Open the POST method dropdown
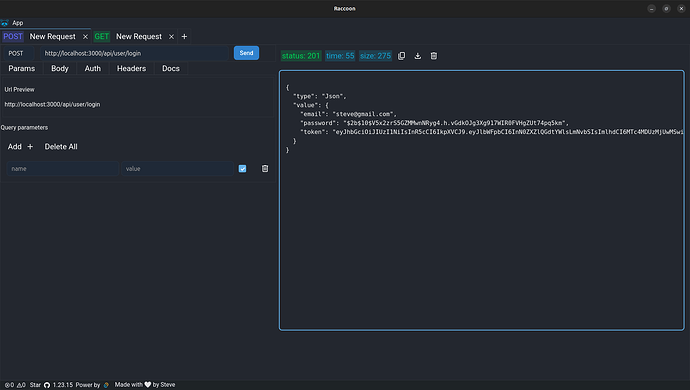Viewport: 690px width, 390px height. [x=18, y=53]
